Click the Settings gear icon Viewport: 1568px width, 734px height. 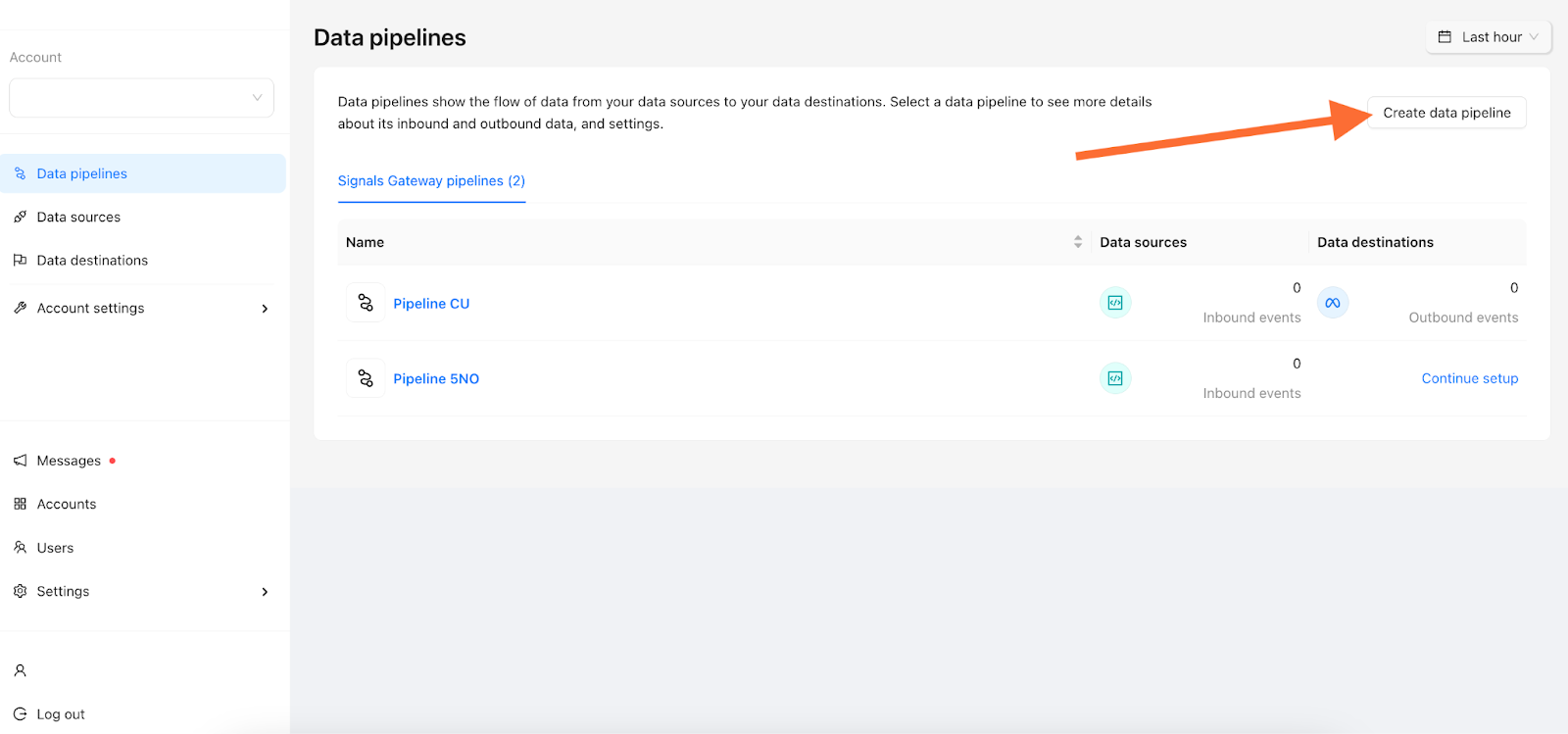point(20,591)
